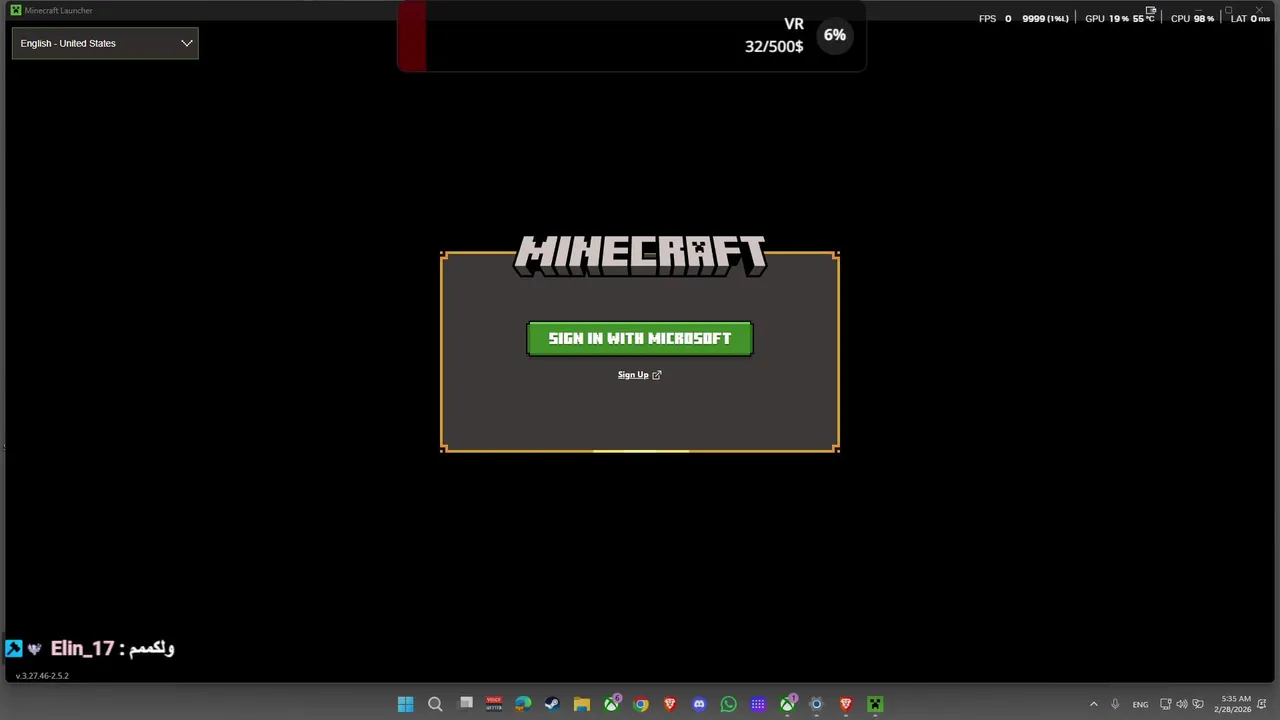Launch Google Chrome from taskbar

[x=641, y=704]
